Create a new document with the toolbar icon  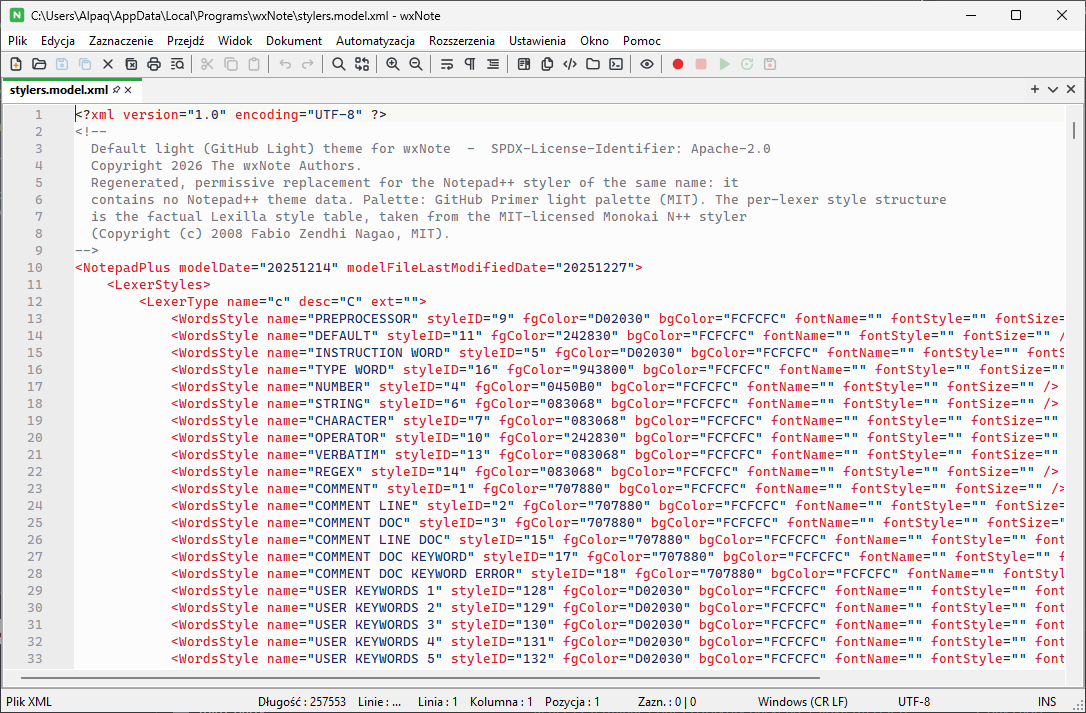click(16, 64)
